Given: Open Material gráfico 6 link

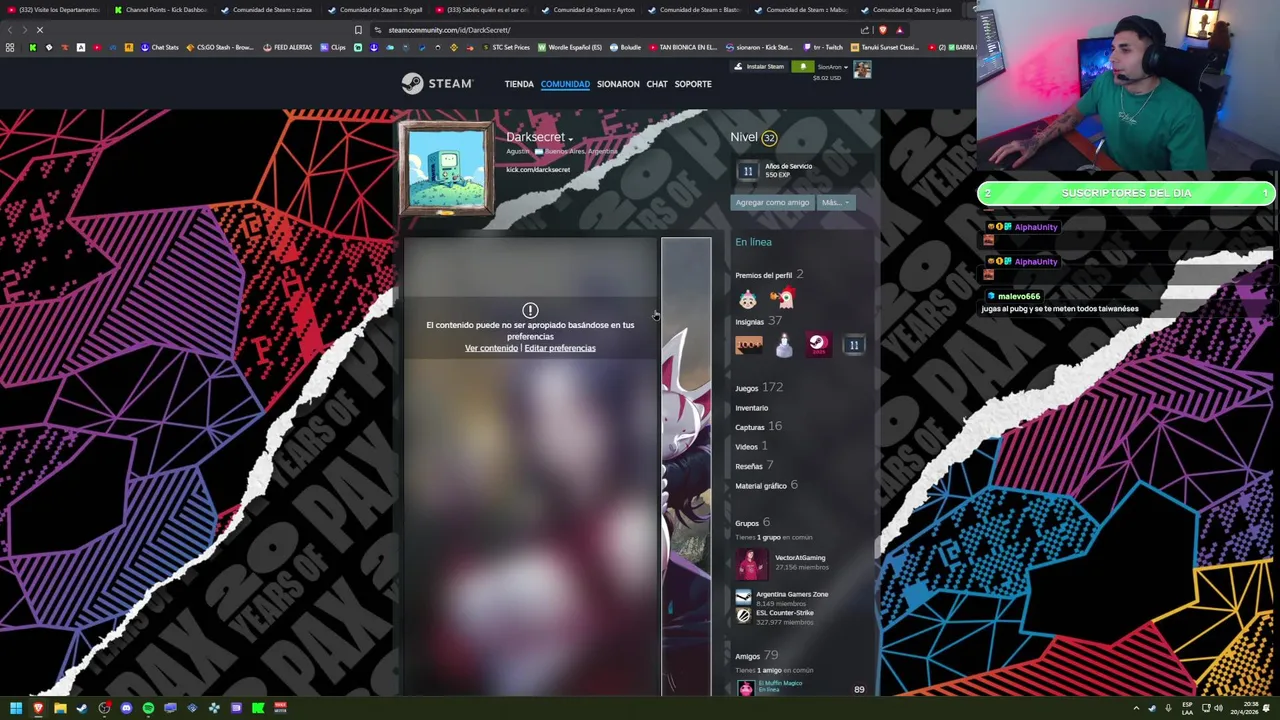Looking at the screenshot, I should [766, 486].
